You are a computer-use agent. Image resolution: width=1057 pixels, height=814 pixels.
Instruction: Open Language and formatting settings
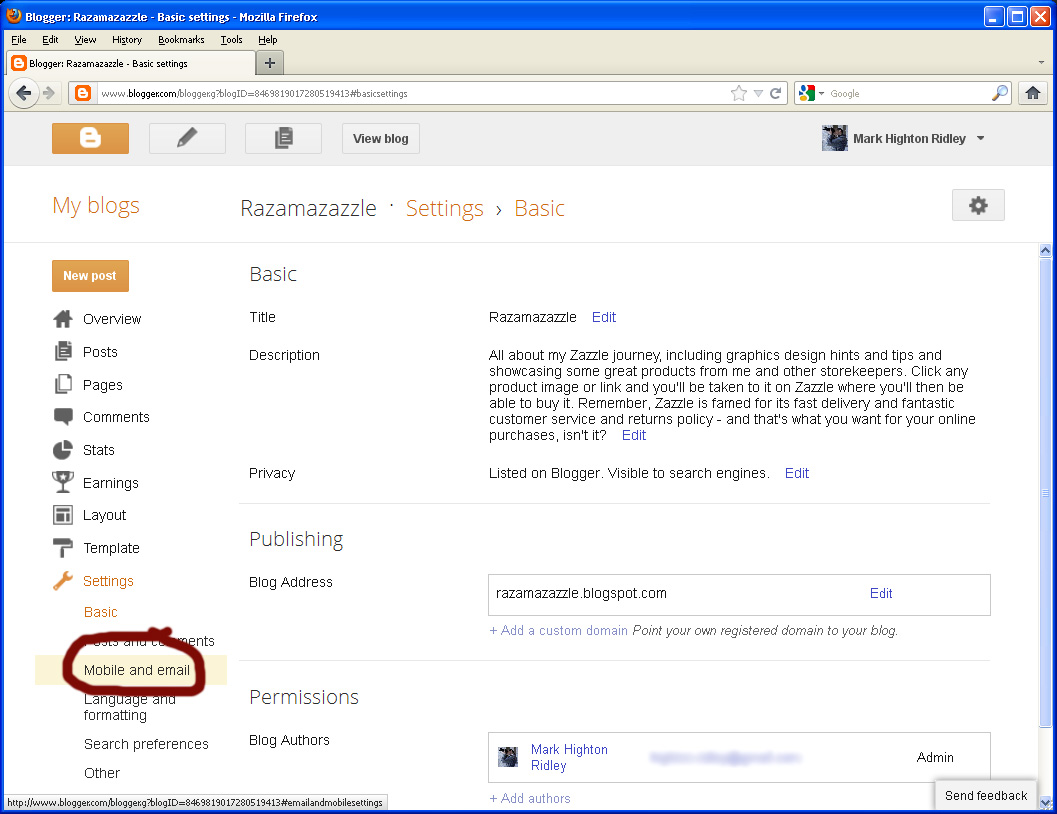click(x=129, y=707)
